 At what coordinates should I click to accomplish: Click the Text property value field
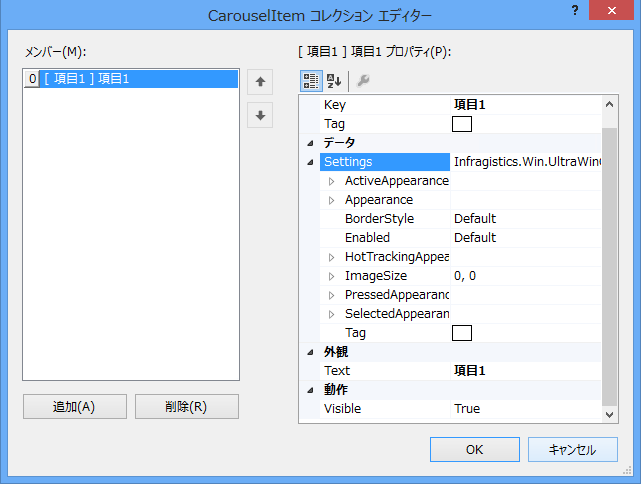(524, 371)
